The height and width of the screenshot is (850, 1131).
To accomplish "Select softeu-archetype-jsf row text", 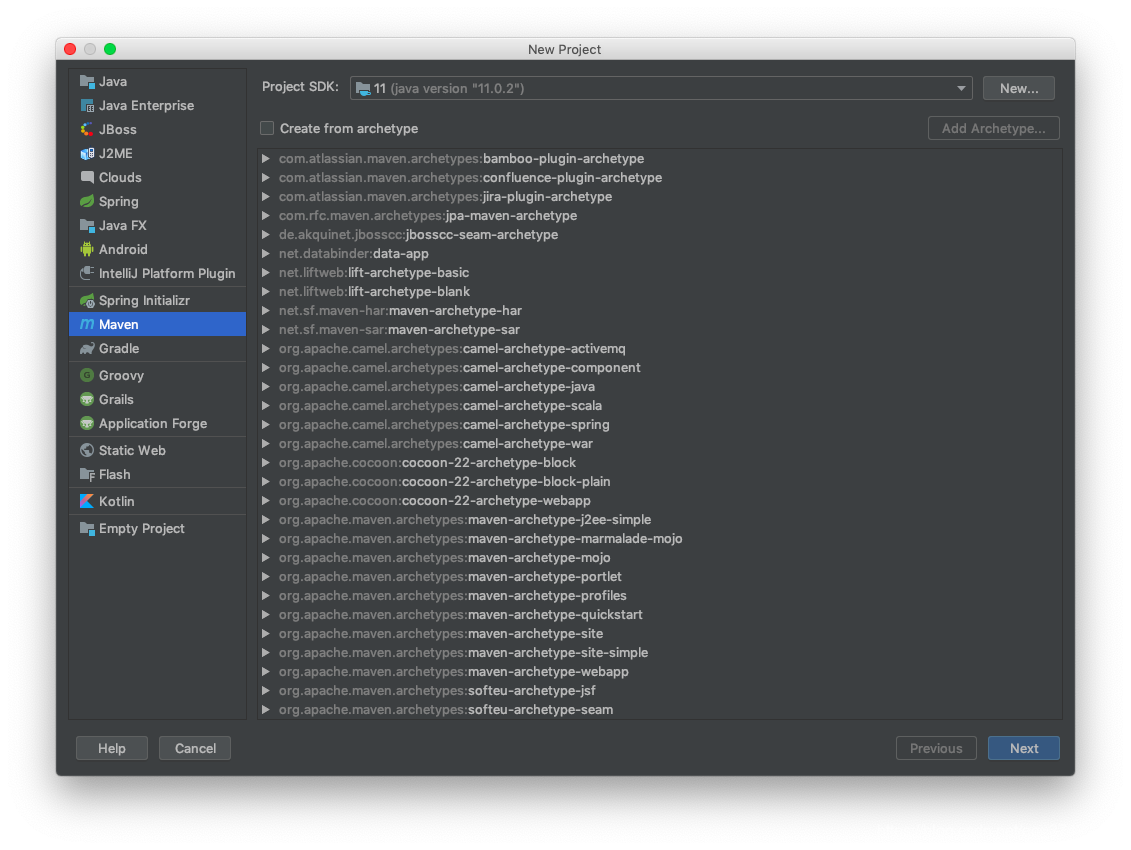I will tap(437, 691).
